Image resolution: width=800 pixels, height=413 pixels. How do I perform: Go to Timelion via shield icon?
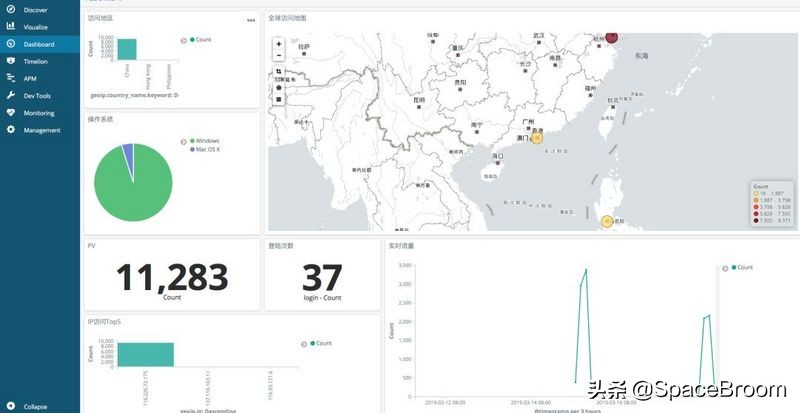click(x=11, y=61)
